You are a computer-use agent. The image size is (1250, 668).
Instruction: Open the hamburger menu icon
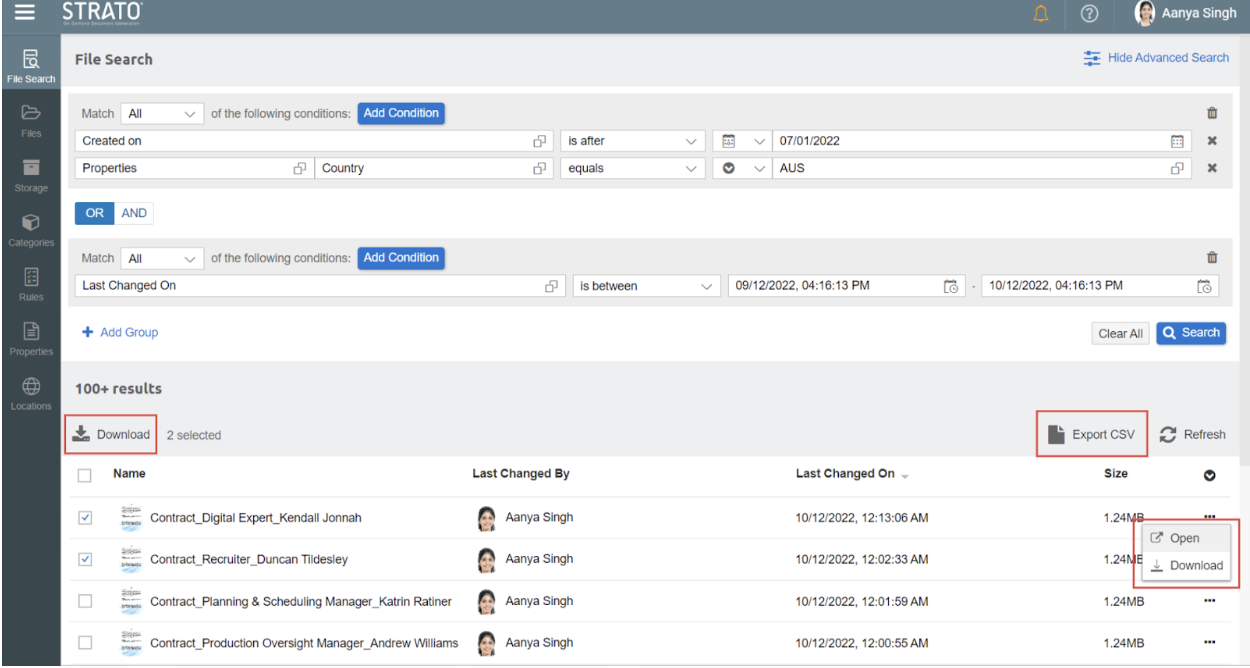(24, 14)
